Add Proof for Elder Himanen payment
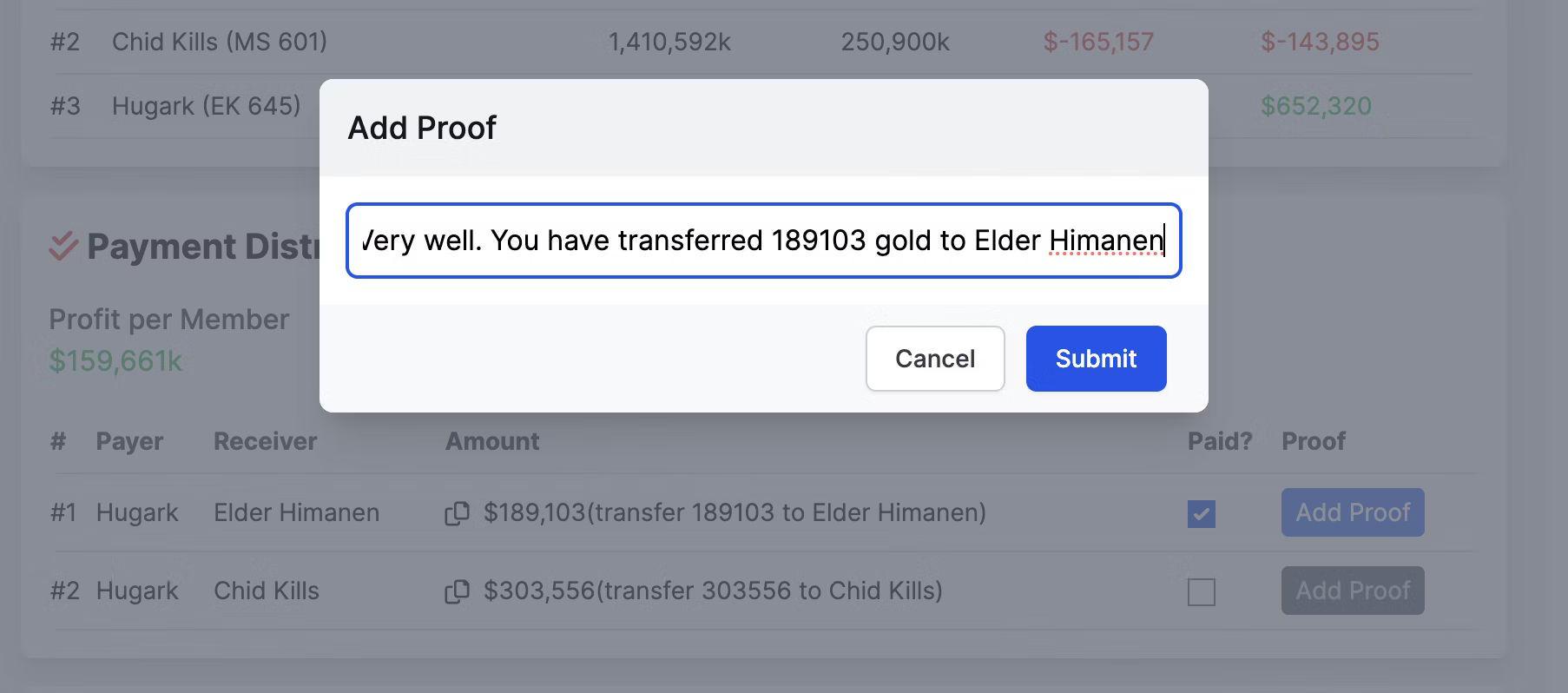The width and height of the screenshot is (1568, 693). click(x=1353, y=512)
